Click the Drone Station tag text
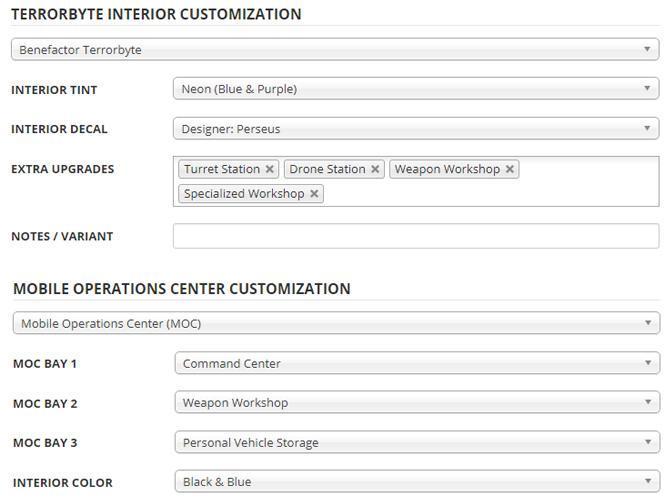 pyautogui.click(x=327, y=169)
